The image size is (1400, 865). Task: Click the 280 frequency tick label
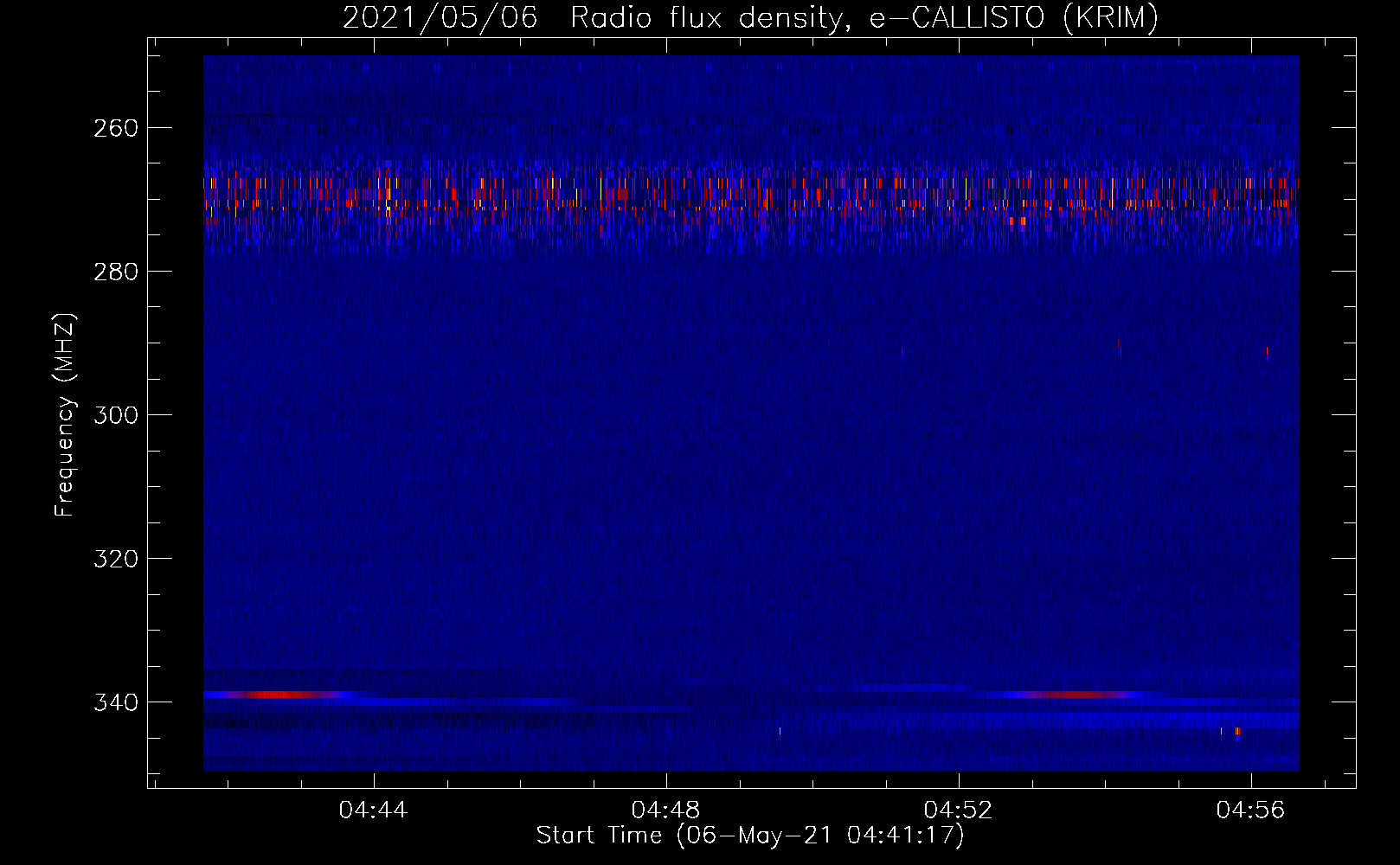116,272
